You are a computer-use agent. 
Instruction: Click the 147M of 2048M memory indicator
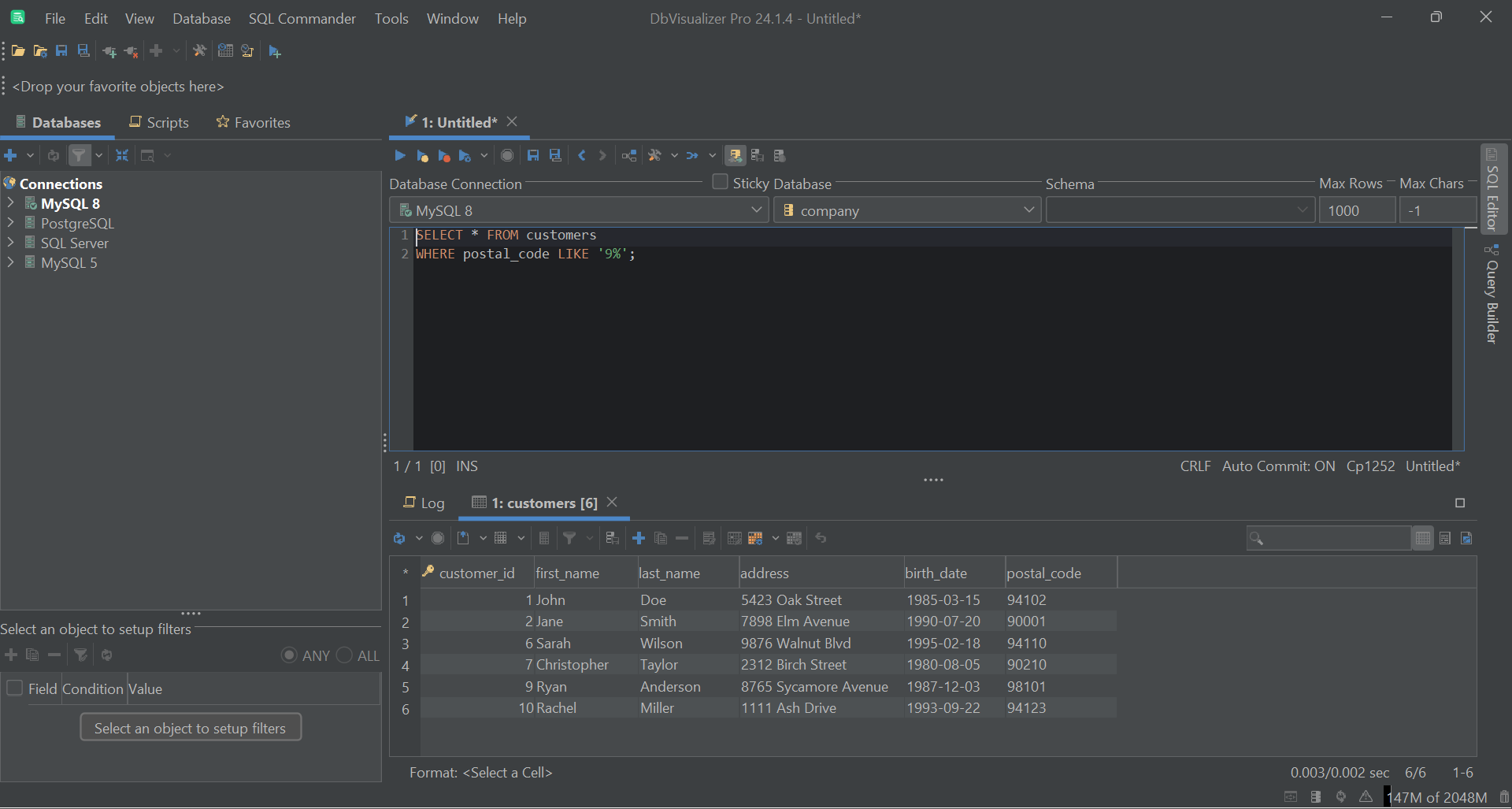click(x=1437, y=796)
